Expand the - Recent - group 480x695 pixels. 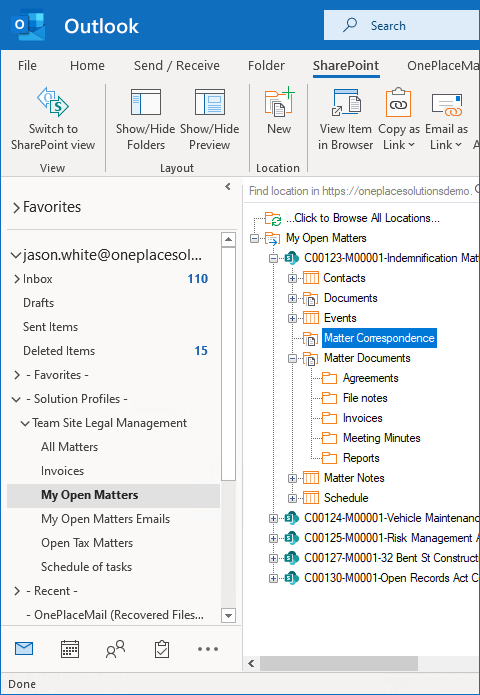[17, 591]
